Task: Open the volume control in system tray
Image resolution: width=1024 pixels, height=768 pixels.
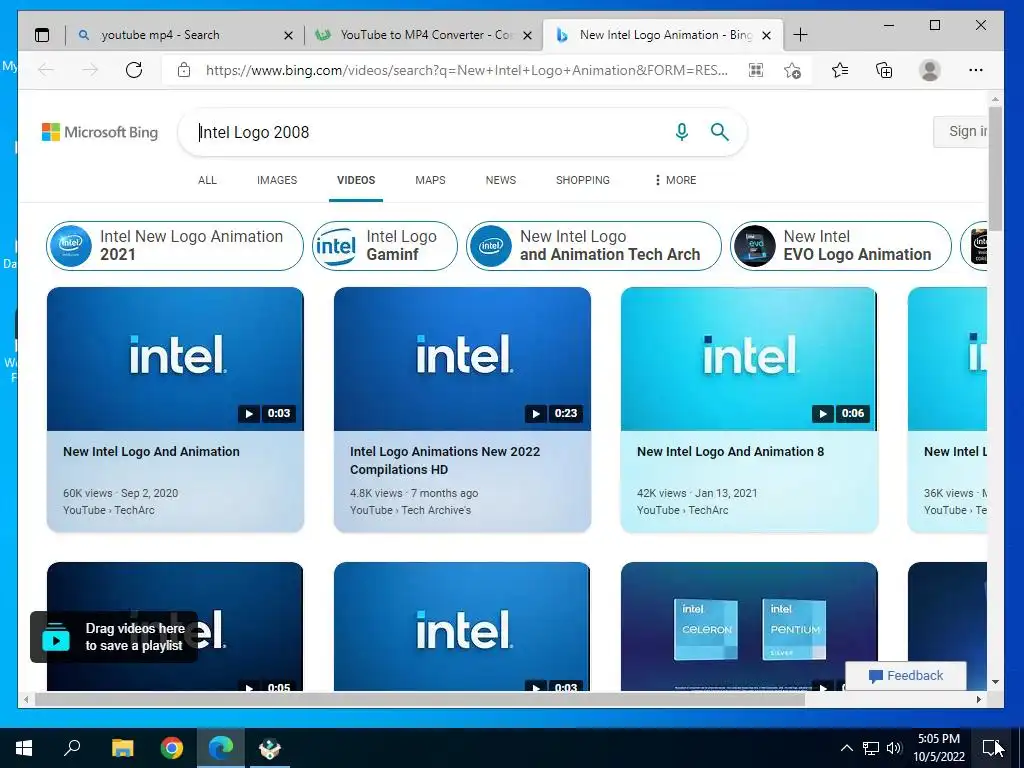Action: click(894, 748)
